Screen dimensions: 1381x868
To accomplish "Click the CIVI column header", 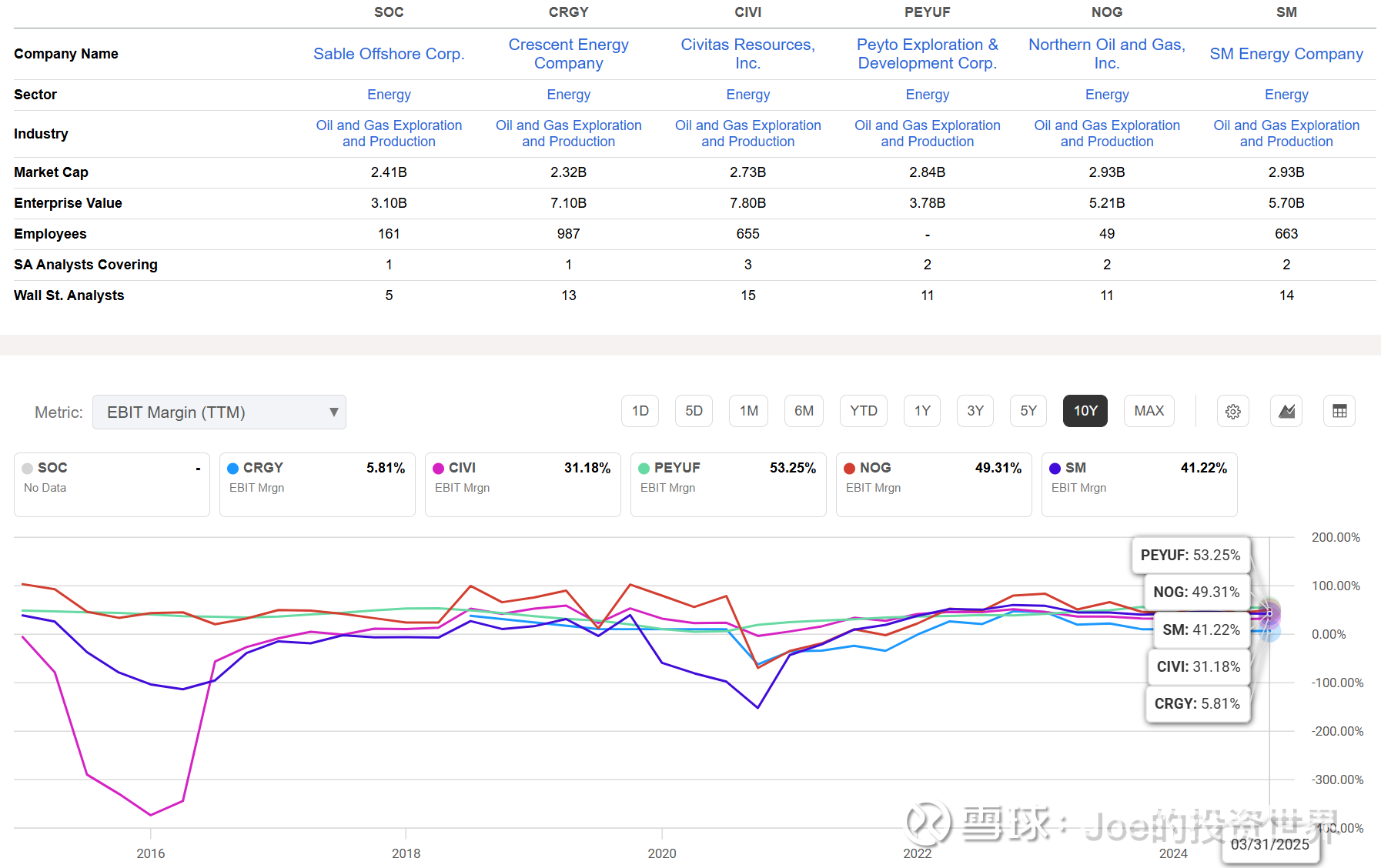I will [748, 12].
